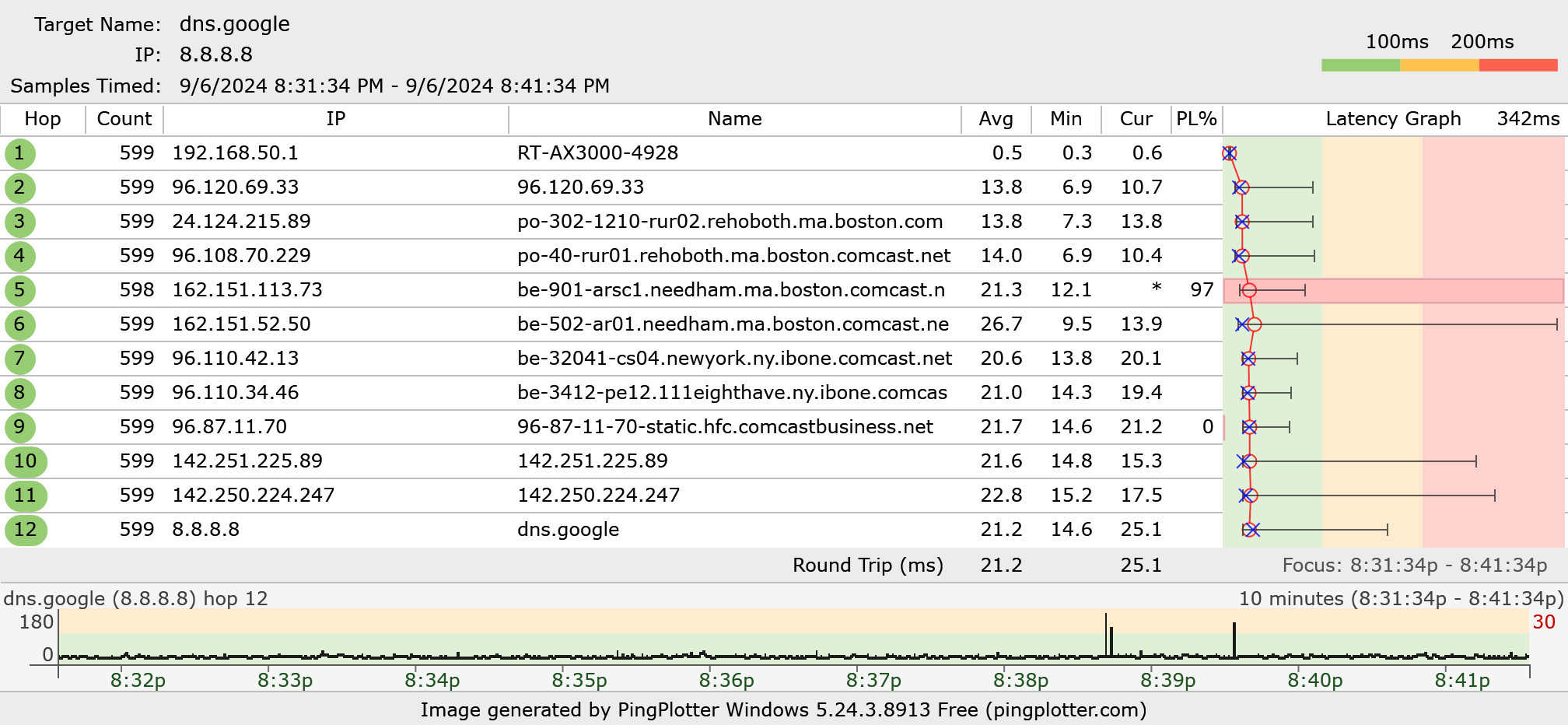Click the 342ms graph scale value
This screenshot has width=1568, height=725.
(x=1528, y=119)
